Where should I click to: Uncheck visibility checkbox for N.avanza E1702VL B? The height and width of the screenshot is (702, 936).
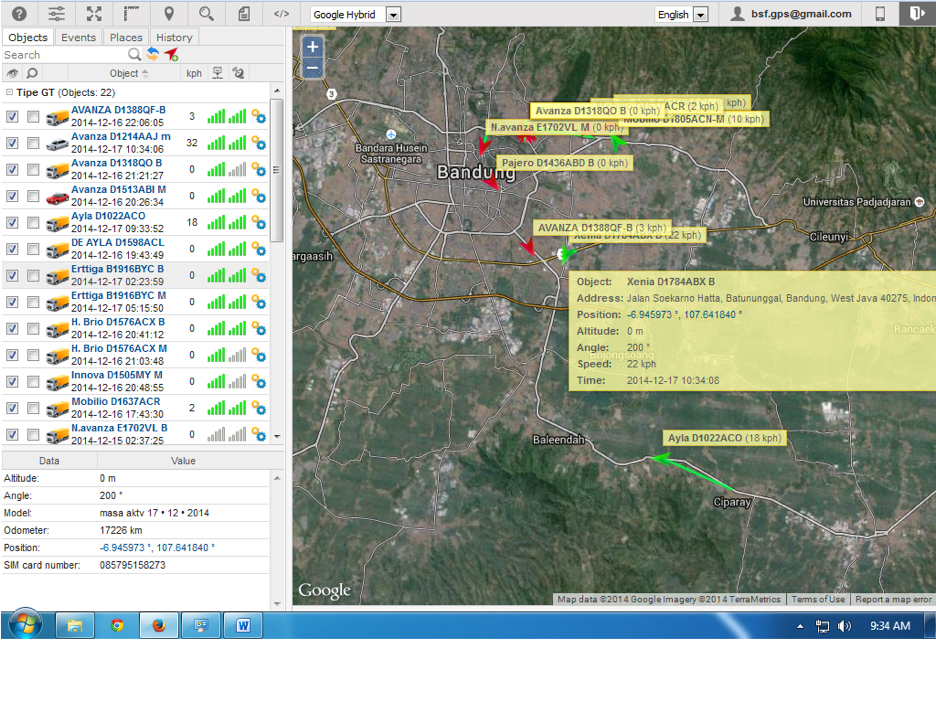pos(12,435)
